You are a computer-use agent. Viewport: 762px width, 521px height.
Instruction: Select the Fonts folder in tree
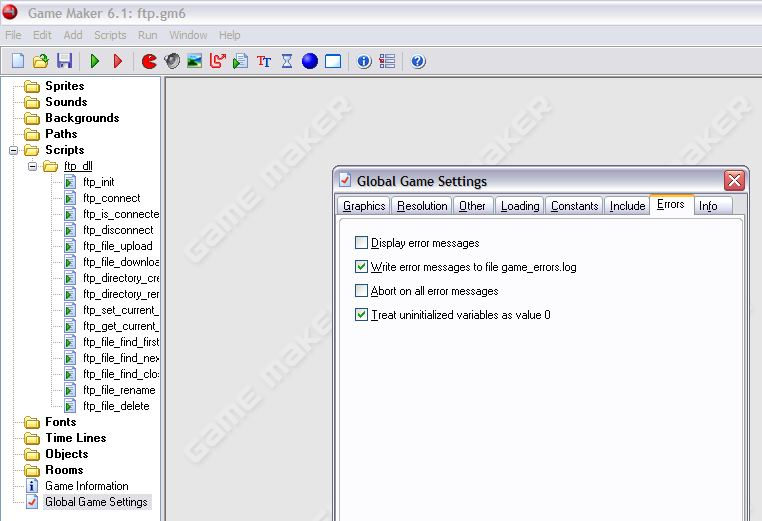click(61, 422)
